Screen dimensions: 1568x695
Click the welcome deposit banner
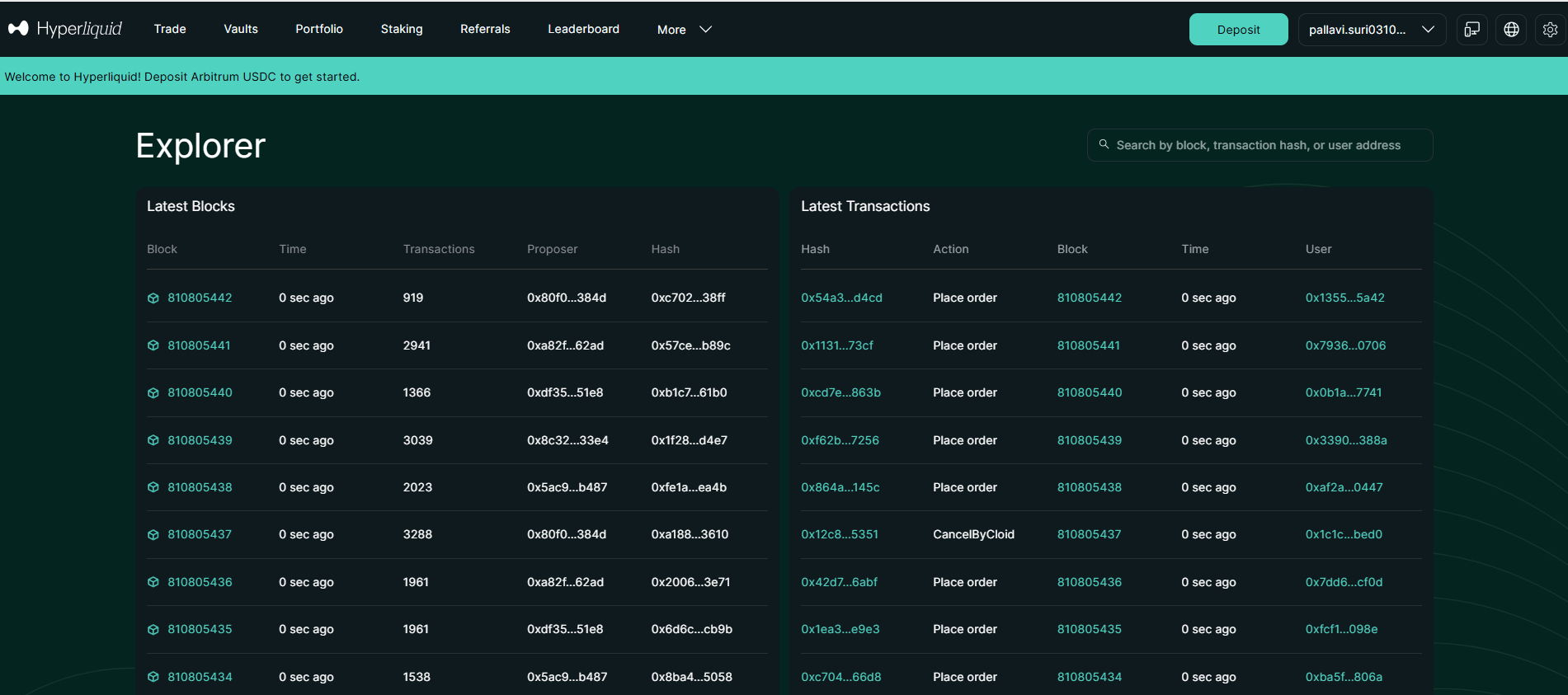pyautogui.click(x=784, y=76)
